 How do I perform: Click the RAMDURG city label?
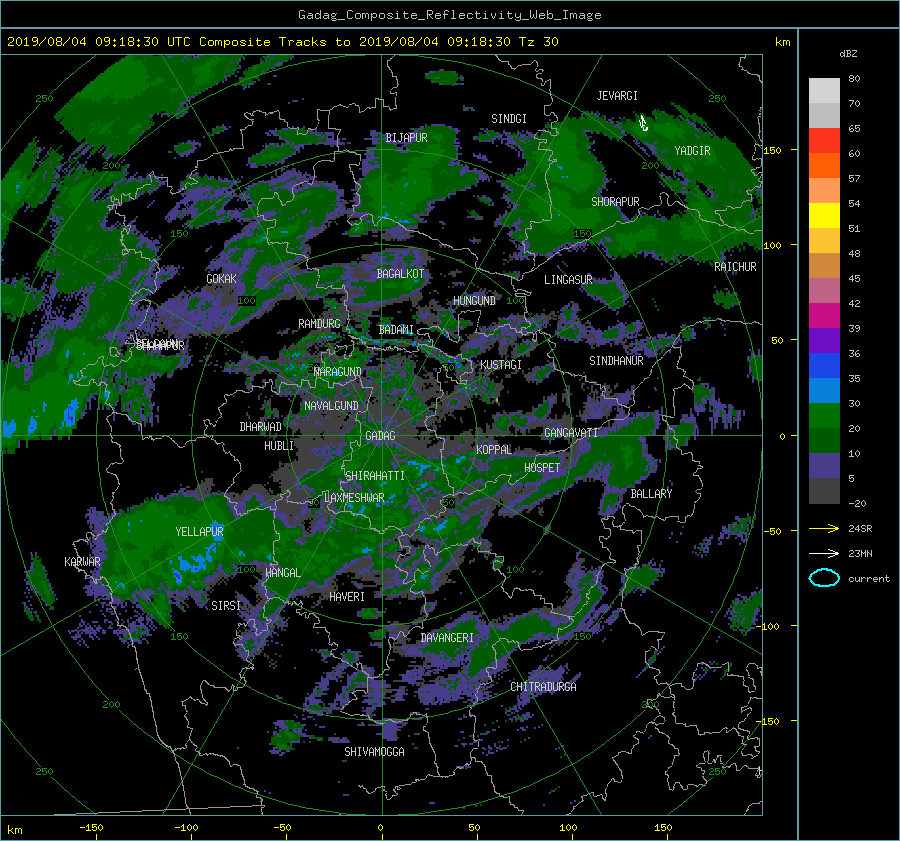coord(319,324)
